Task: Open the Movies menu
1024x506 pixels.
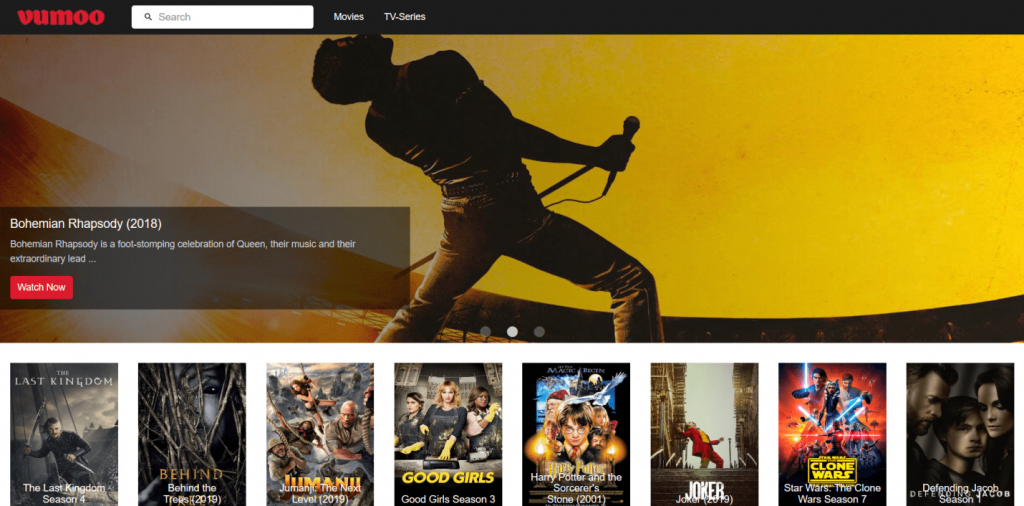Action: tap(349, 17)
